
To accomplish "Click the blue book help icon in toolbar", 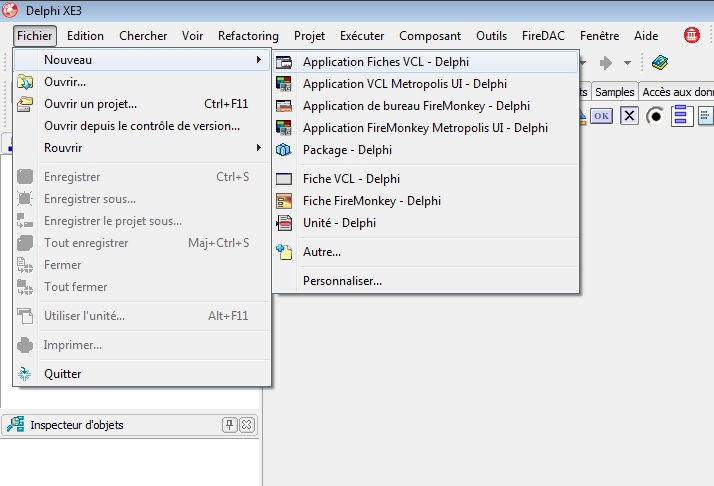I will coord(660,62).
